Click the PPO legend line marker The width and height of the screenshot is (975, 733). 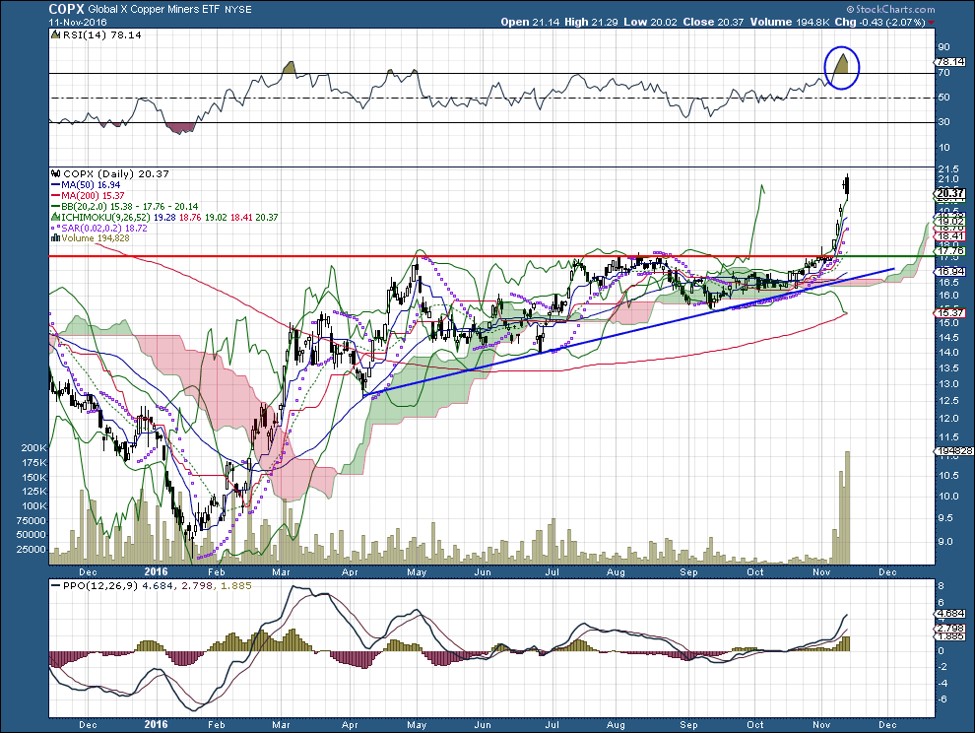point(55,586)
